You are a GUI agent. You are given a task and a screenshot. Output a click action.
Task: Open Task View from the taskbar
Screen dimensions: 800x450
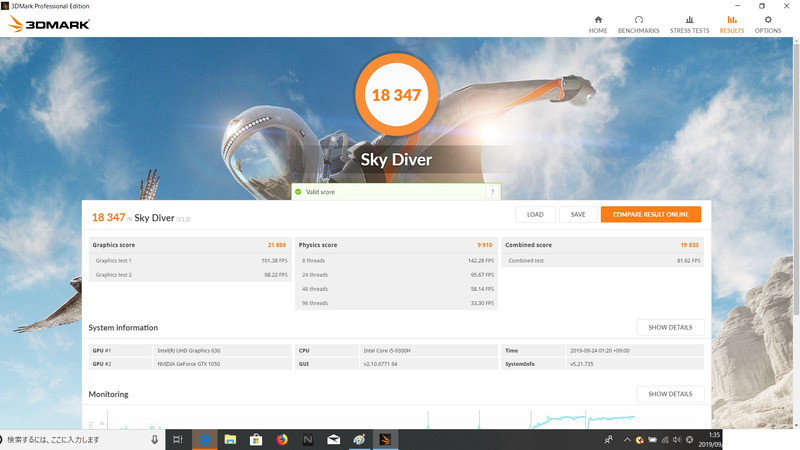tap(178, 439)
